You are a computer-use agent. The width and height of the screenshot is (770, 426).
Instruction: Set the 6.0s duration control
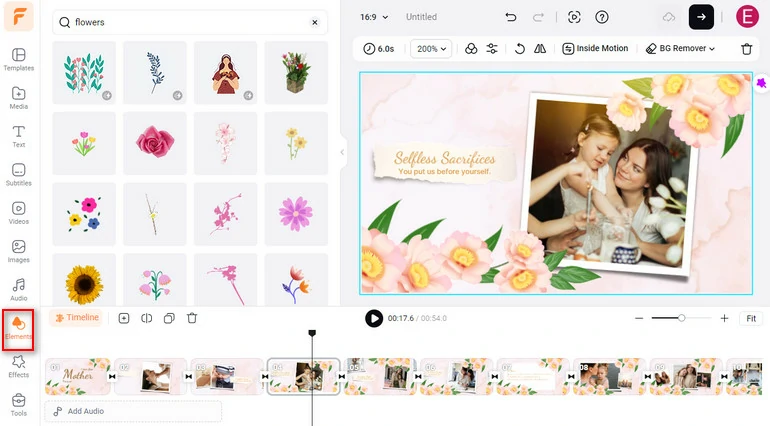coord(379,49)
